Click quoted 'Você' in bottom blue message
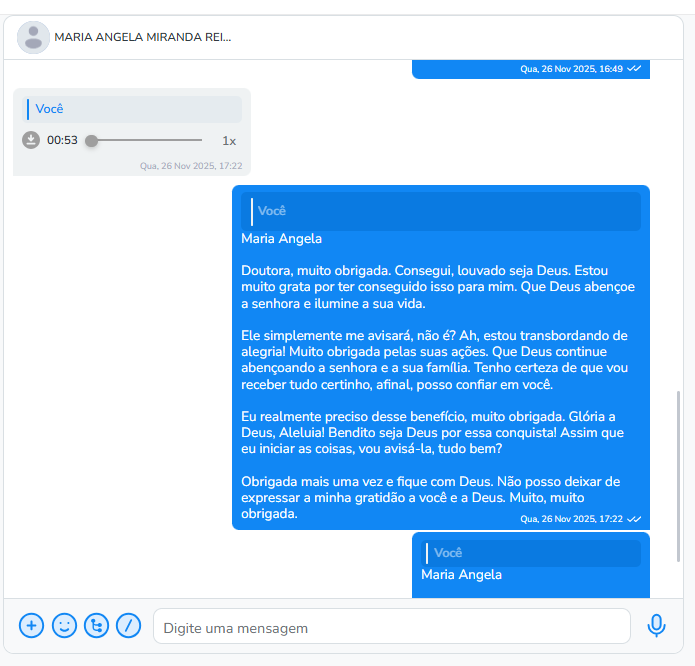This screenshot has height=666, width=695. click(532, 553)
